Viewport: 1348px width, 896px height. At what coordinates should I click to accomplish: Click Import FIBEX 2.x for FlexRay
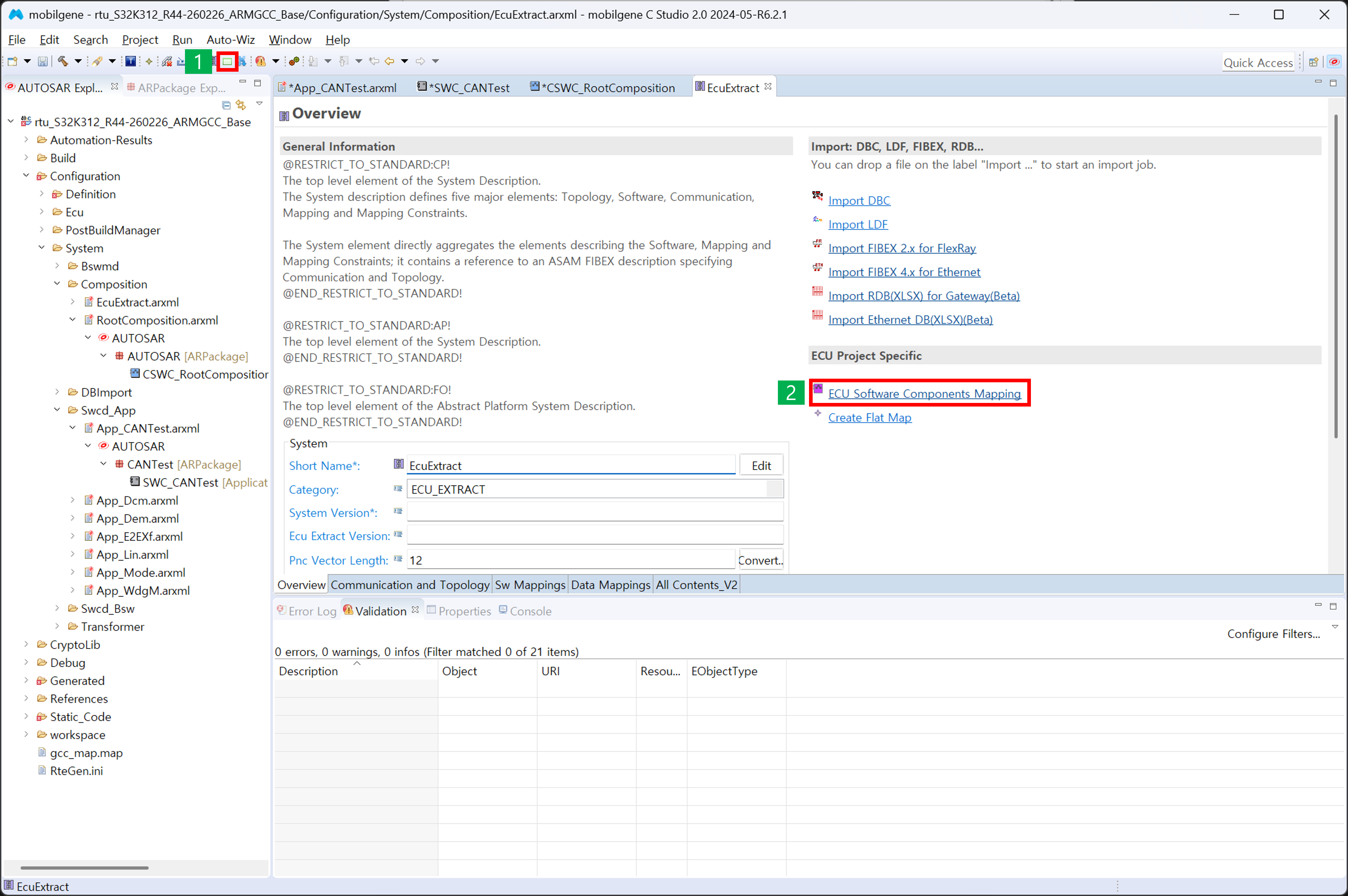[x=902, y=248]
